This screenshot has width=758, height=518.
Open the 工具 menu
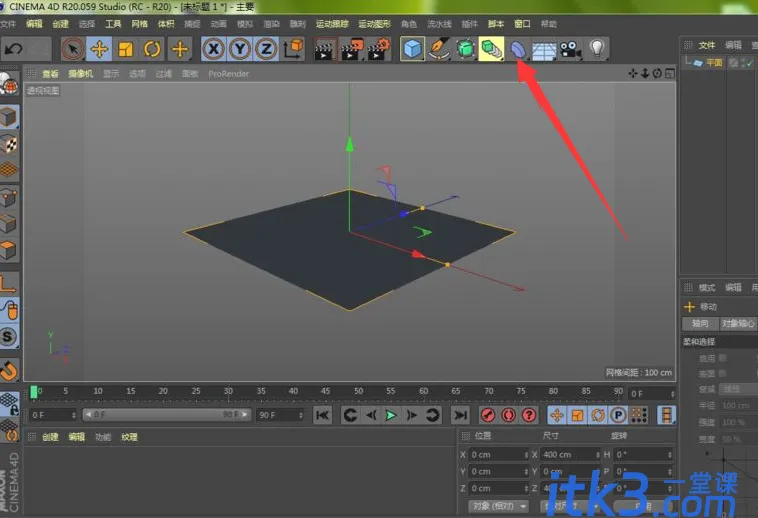(113, 24)
